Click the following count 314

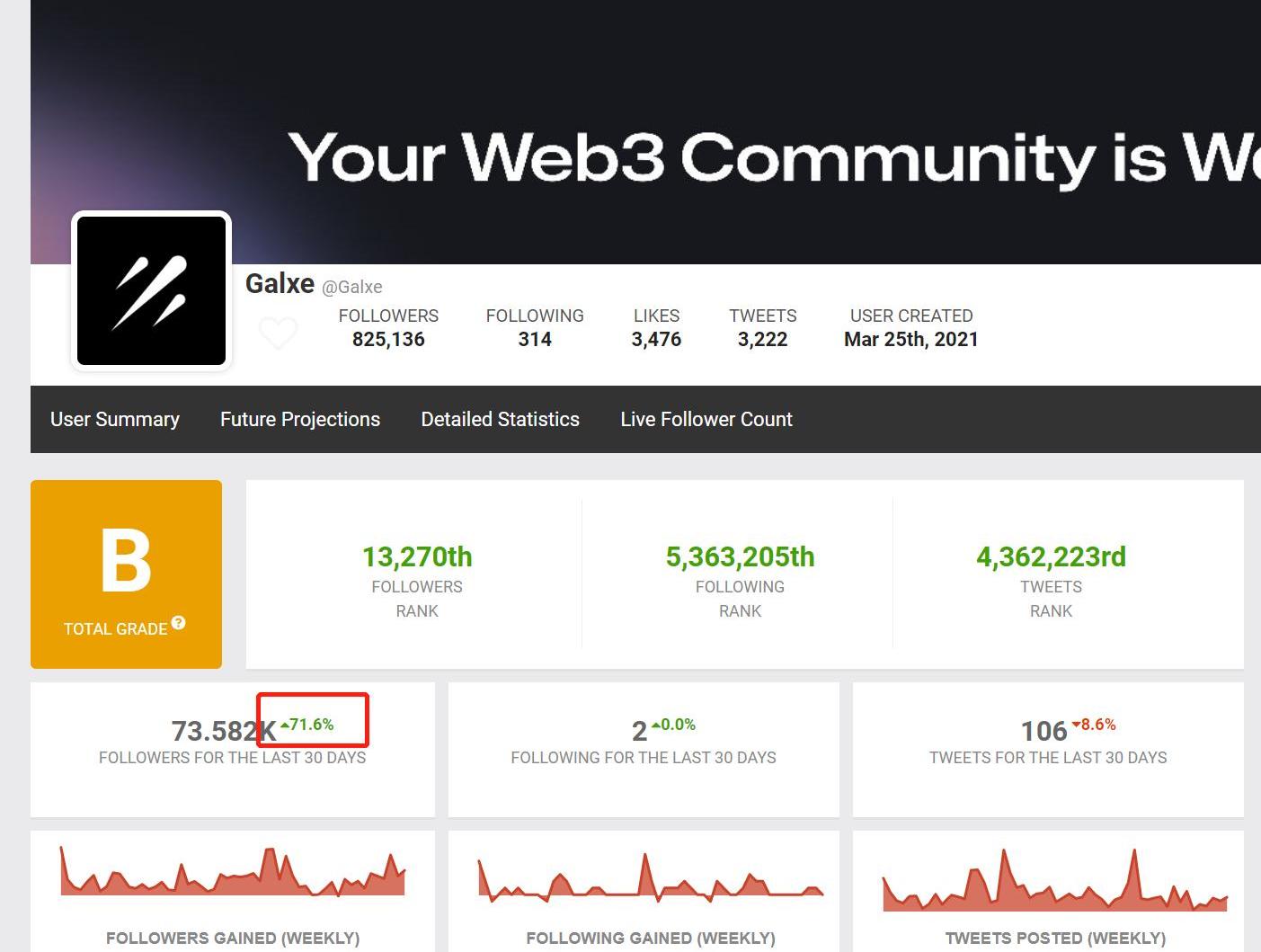coord(535,339)
